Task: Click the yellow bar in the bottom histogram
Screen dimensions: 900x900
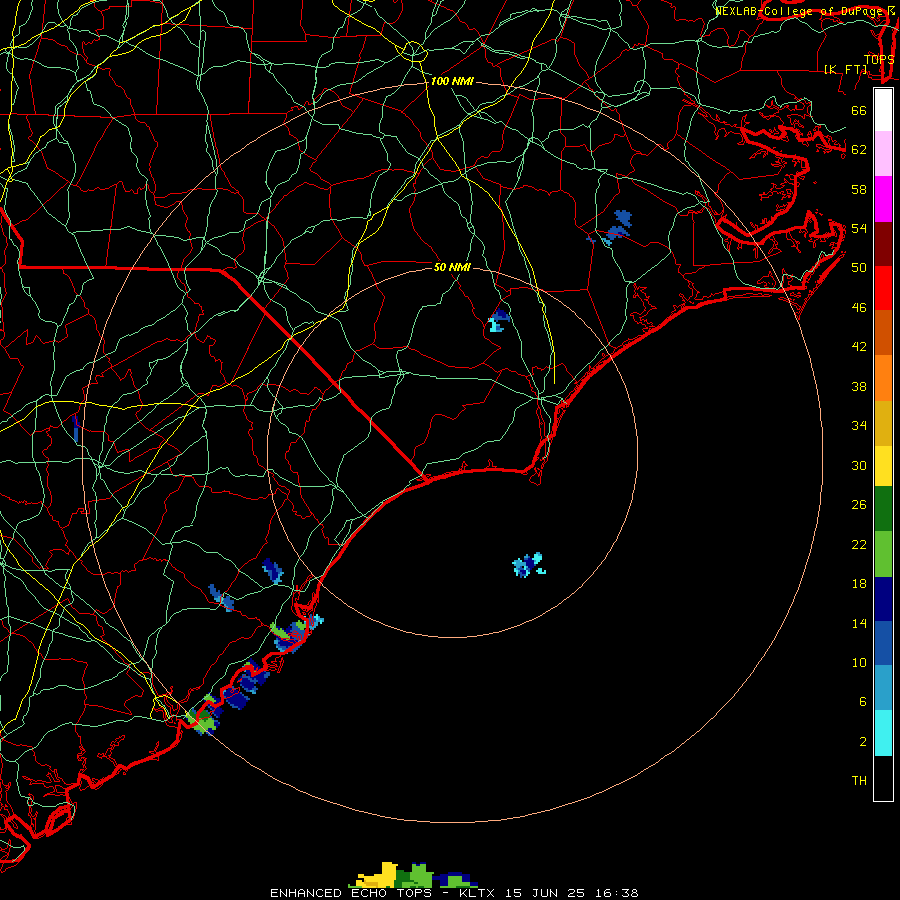Action: 377,875
